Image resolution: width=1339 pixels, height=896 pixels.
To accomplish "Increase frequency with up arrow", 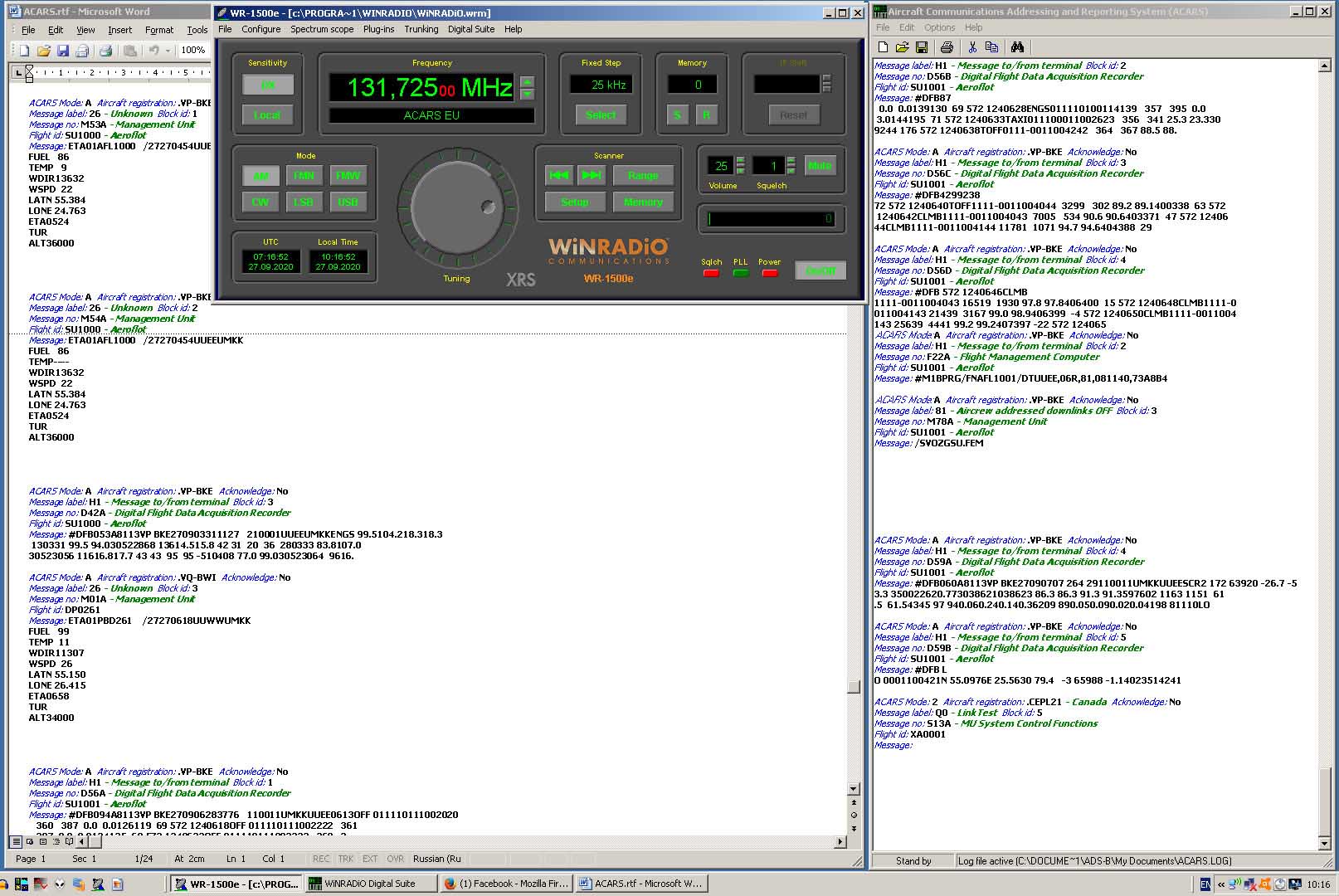I will pos(527,81).
